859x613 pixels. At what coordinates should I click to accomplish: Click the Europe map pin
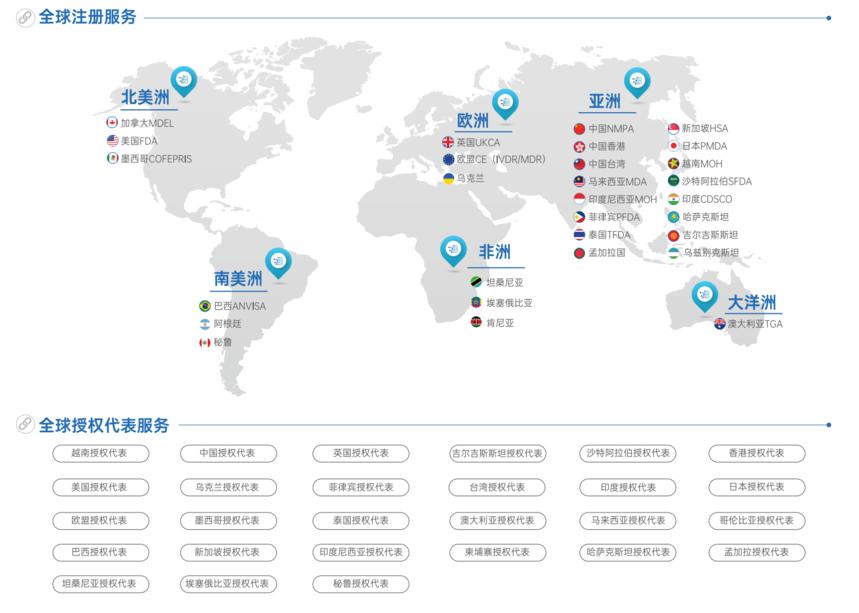505,104
